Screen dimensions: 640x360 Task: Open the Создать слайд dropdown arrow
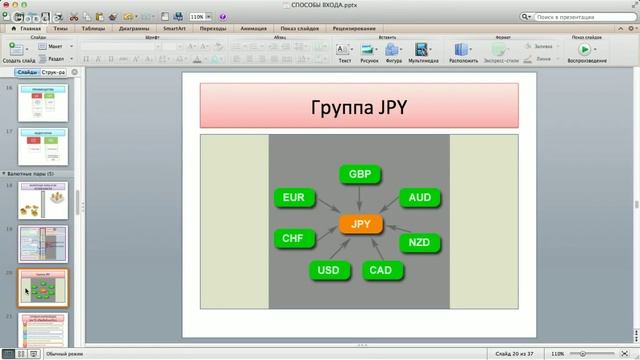pyautogui.click(x=27, y=49)
